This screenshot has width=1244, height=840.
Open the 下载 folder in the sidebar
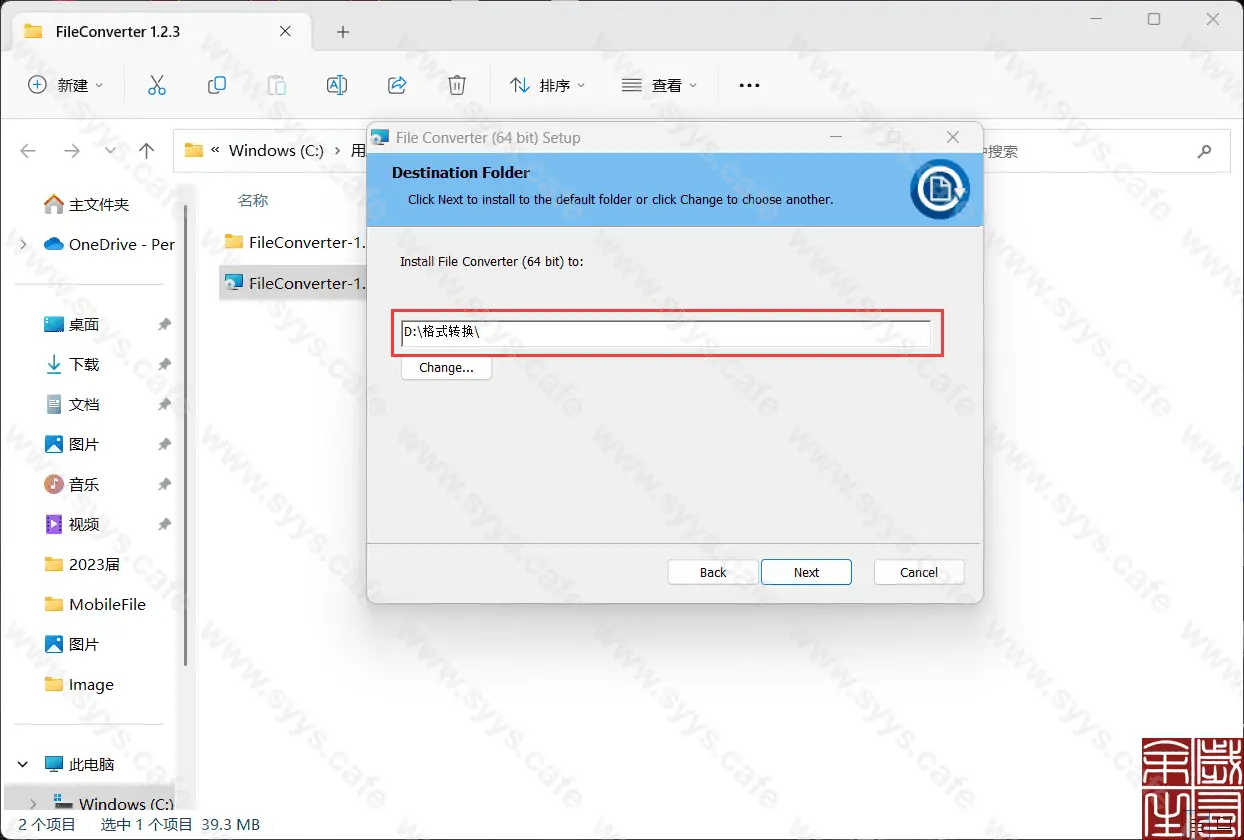point(83,364)
